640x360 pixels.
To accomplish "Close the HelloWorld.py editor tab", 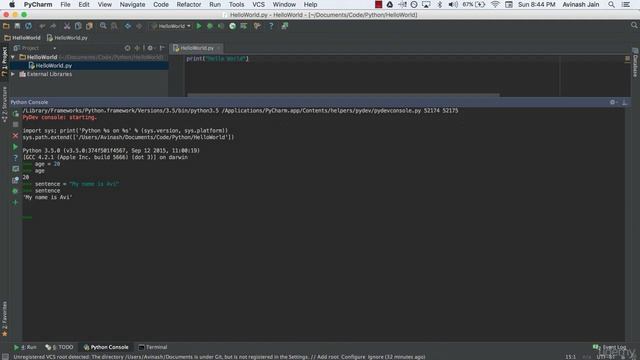I will click(219, 48).
